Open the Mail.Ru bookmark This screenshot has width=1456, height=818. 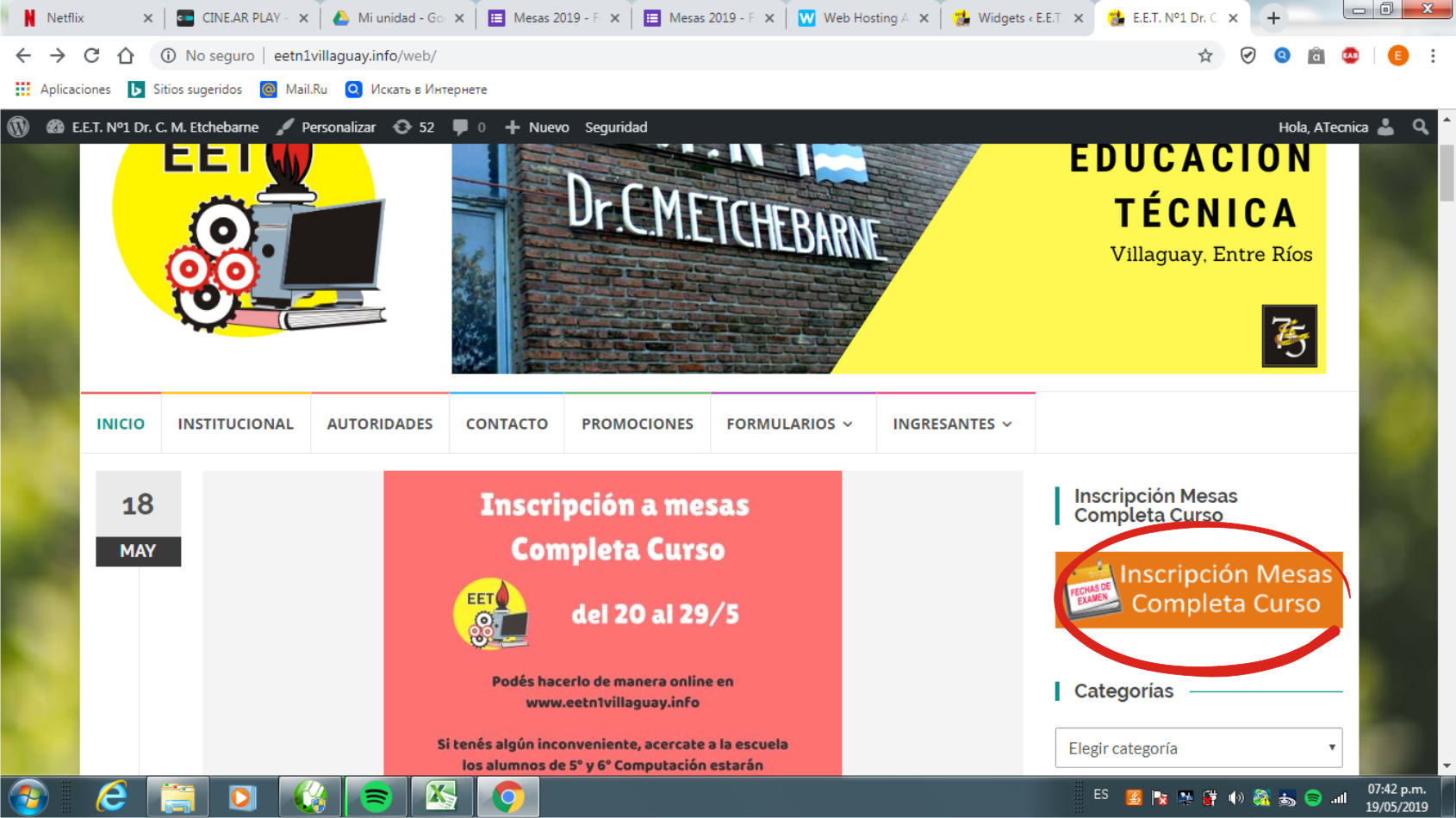[x=295, y=90]
